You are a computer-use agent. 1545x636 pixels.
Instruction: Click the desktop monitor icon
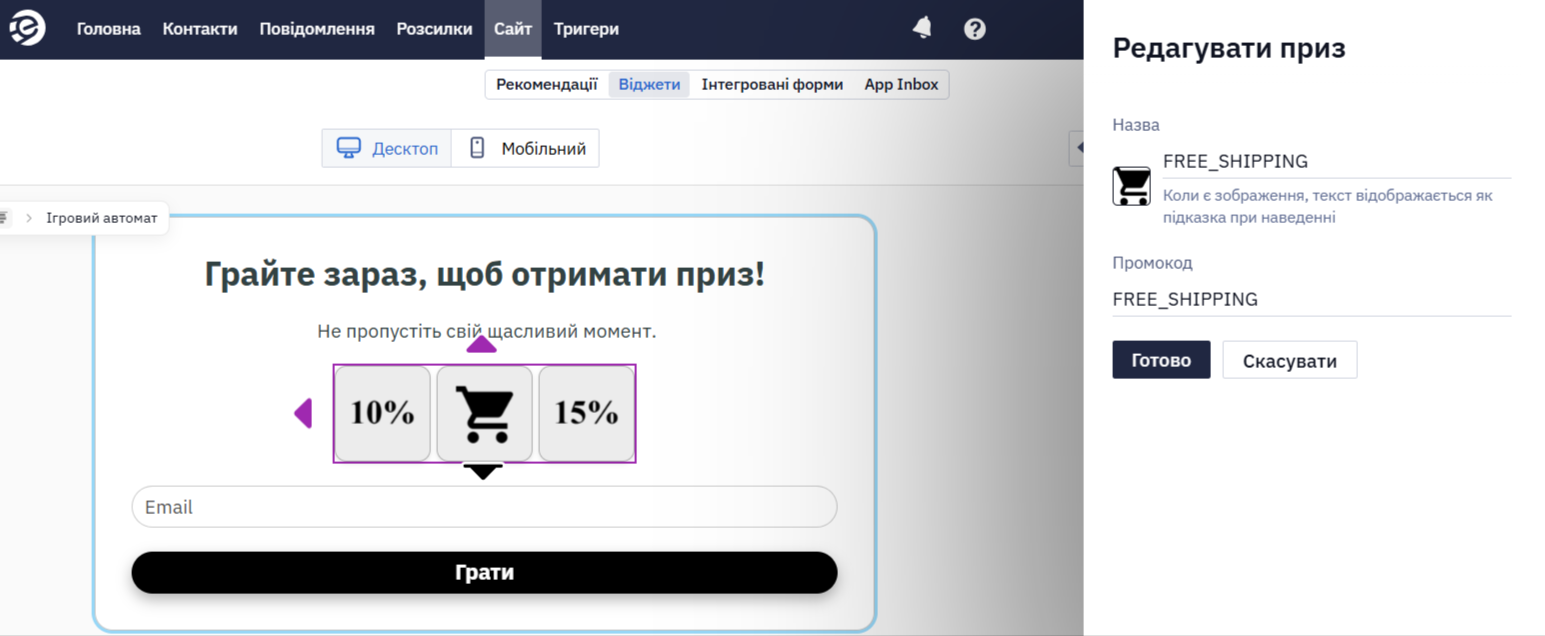tap(348, 148)
